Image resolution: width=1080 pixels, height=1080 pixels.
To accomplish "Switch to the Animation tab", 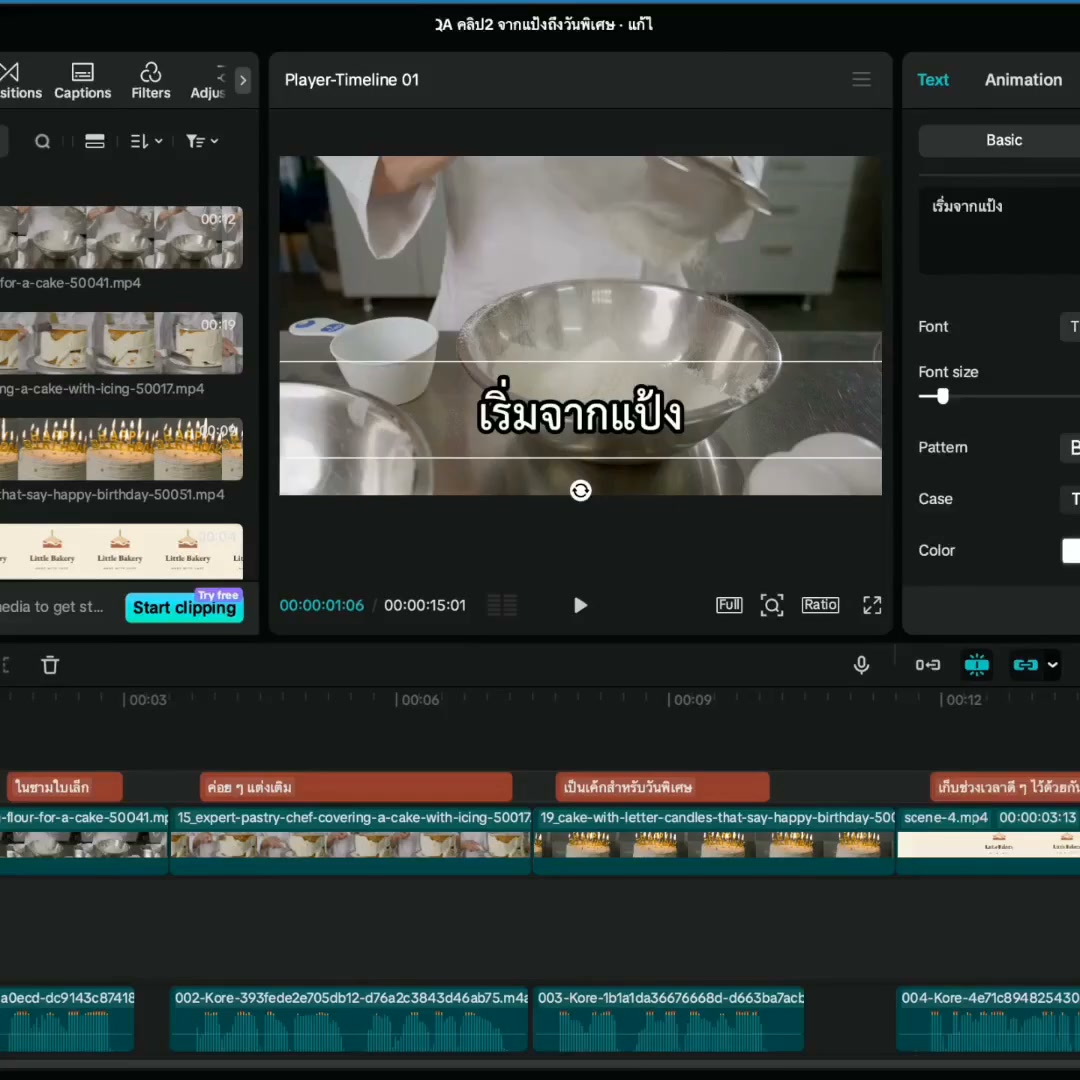I will pos(1023,80).
